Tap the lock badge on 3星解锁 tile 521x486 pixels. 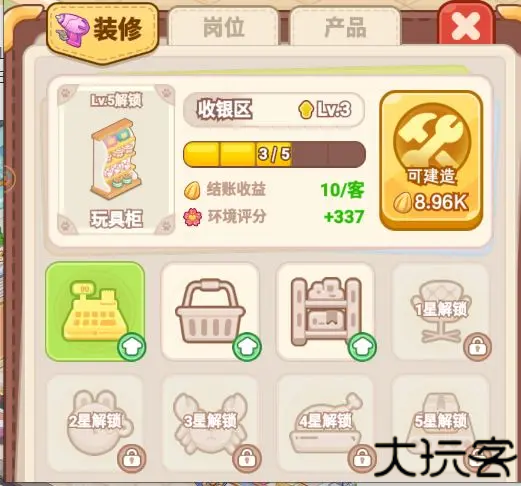click(x=247, y=458)
